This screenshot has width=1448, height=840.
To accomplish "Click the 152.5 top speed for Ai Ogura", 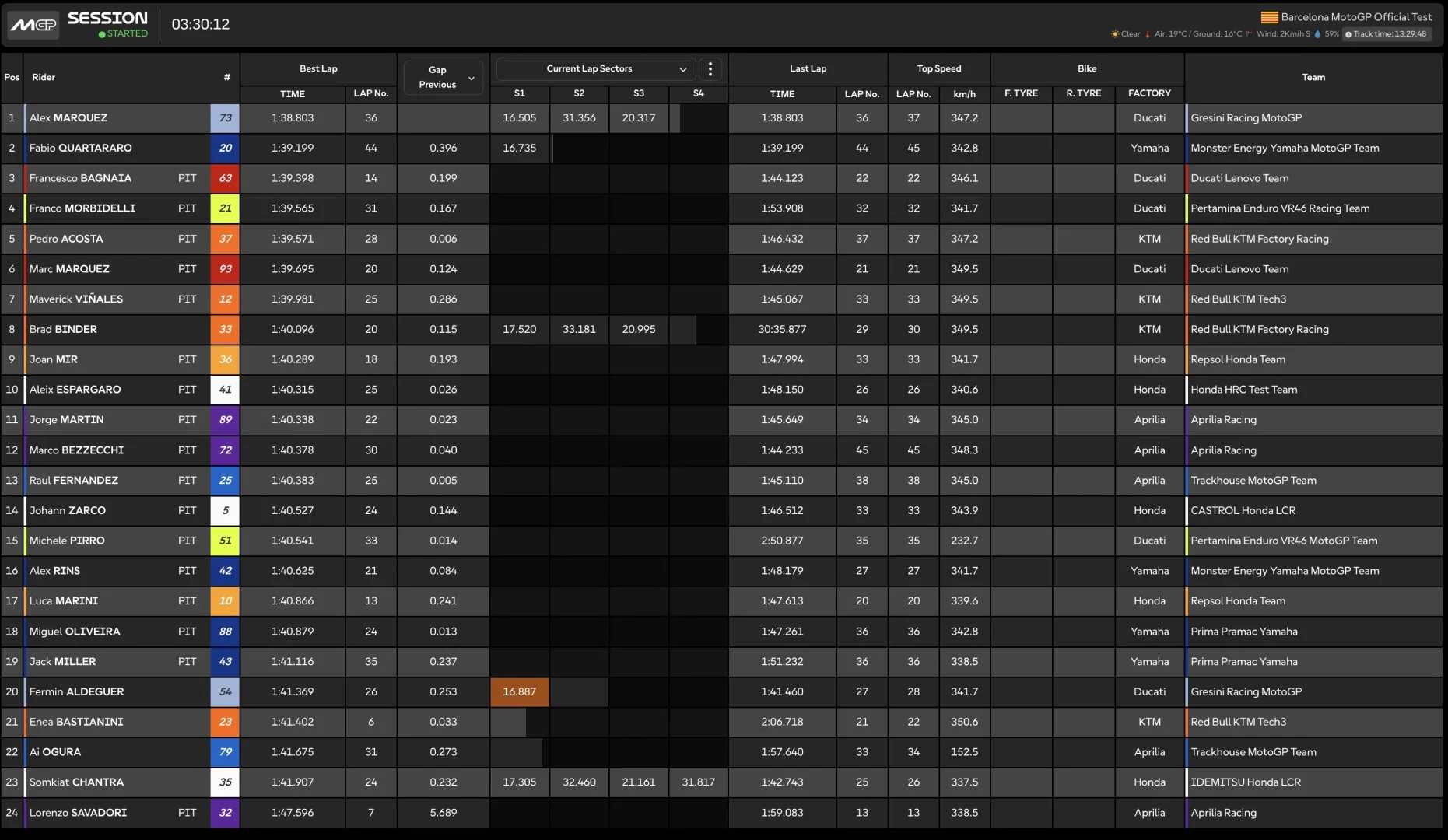I will pos(964,752).
